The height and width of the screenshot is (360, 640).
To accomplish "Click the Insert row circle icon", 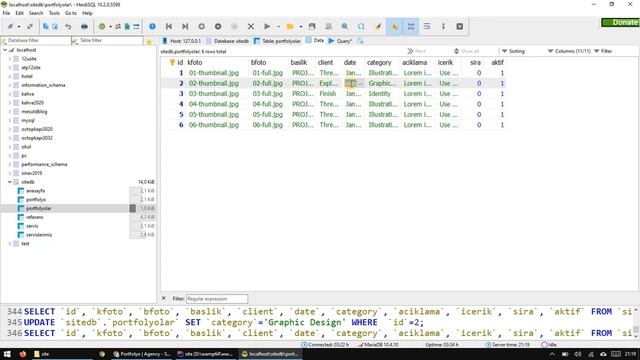I will click(x=202, y=27).
